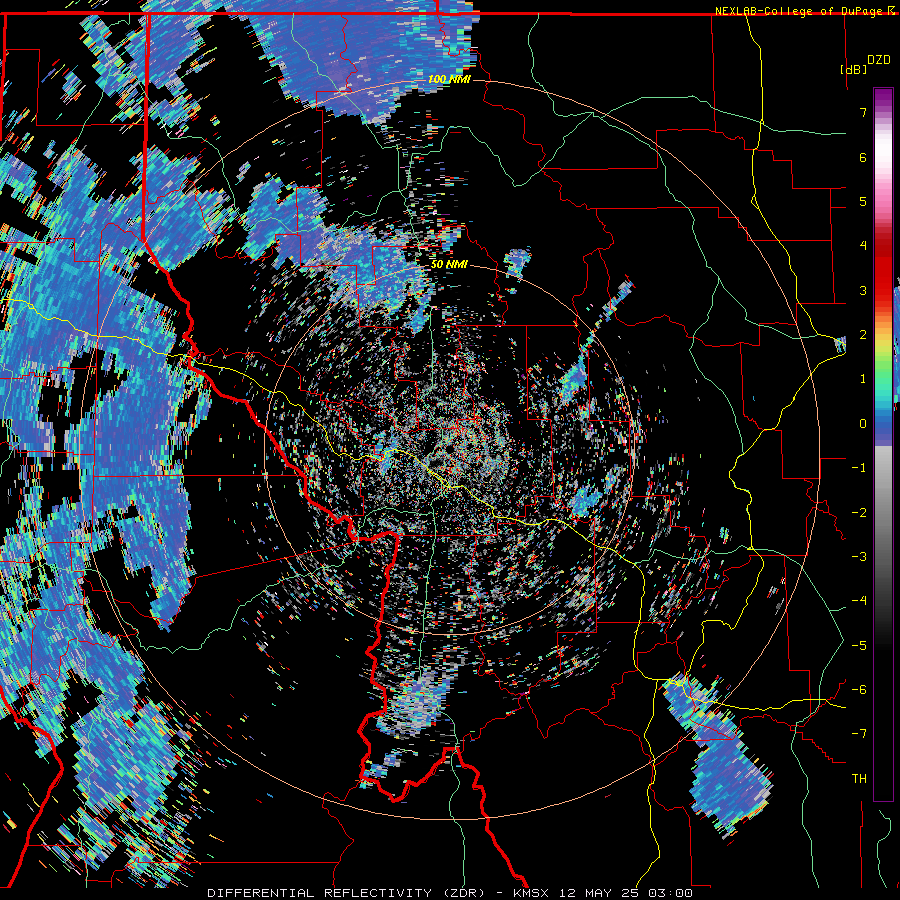The width and height of the screenshot is (900, 900).
Task: Click the [dB] unit label above color scale
Action: 854,69
